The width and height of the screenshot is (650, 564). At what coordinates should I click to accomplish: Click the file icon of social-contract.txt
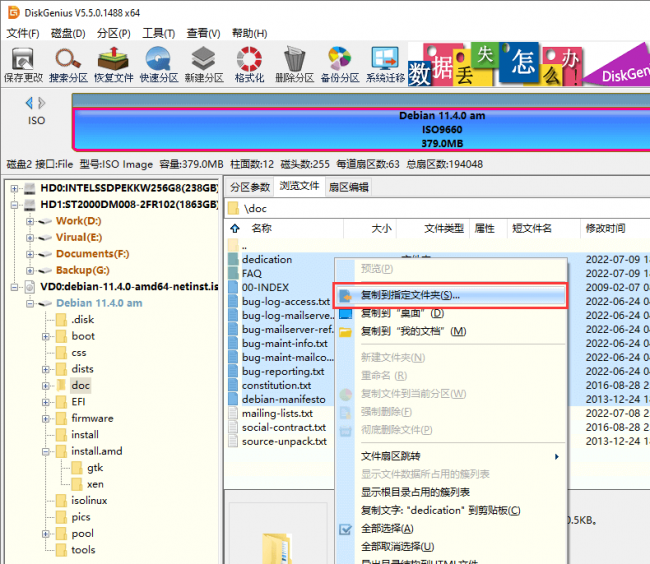pyautogui.click(x=234, y=428)
